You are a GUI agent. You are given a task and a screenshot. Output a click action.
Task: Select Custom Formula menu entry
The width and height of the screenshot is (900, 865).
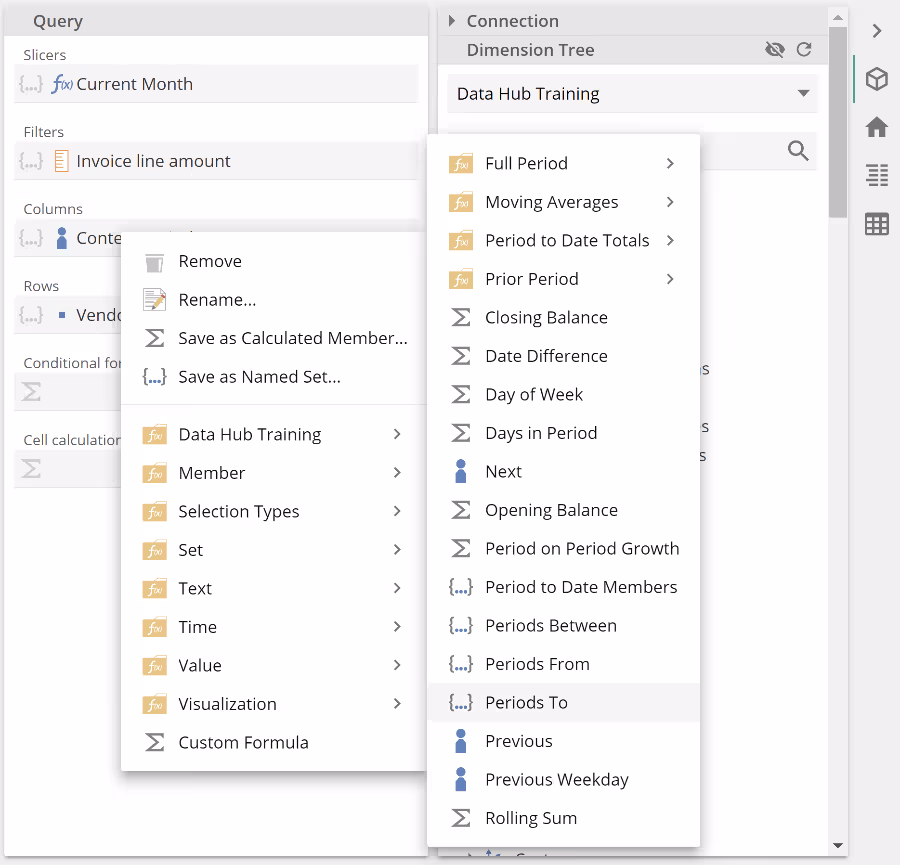click(x=243, y=743)
